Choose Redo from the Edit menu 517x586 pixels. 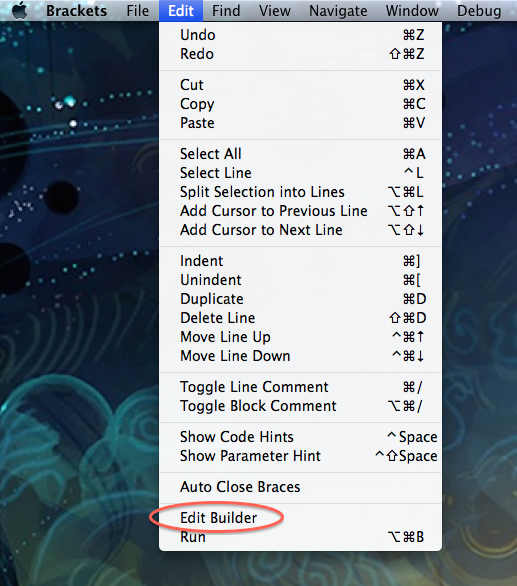tap(300, 54)
